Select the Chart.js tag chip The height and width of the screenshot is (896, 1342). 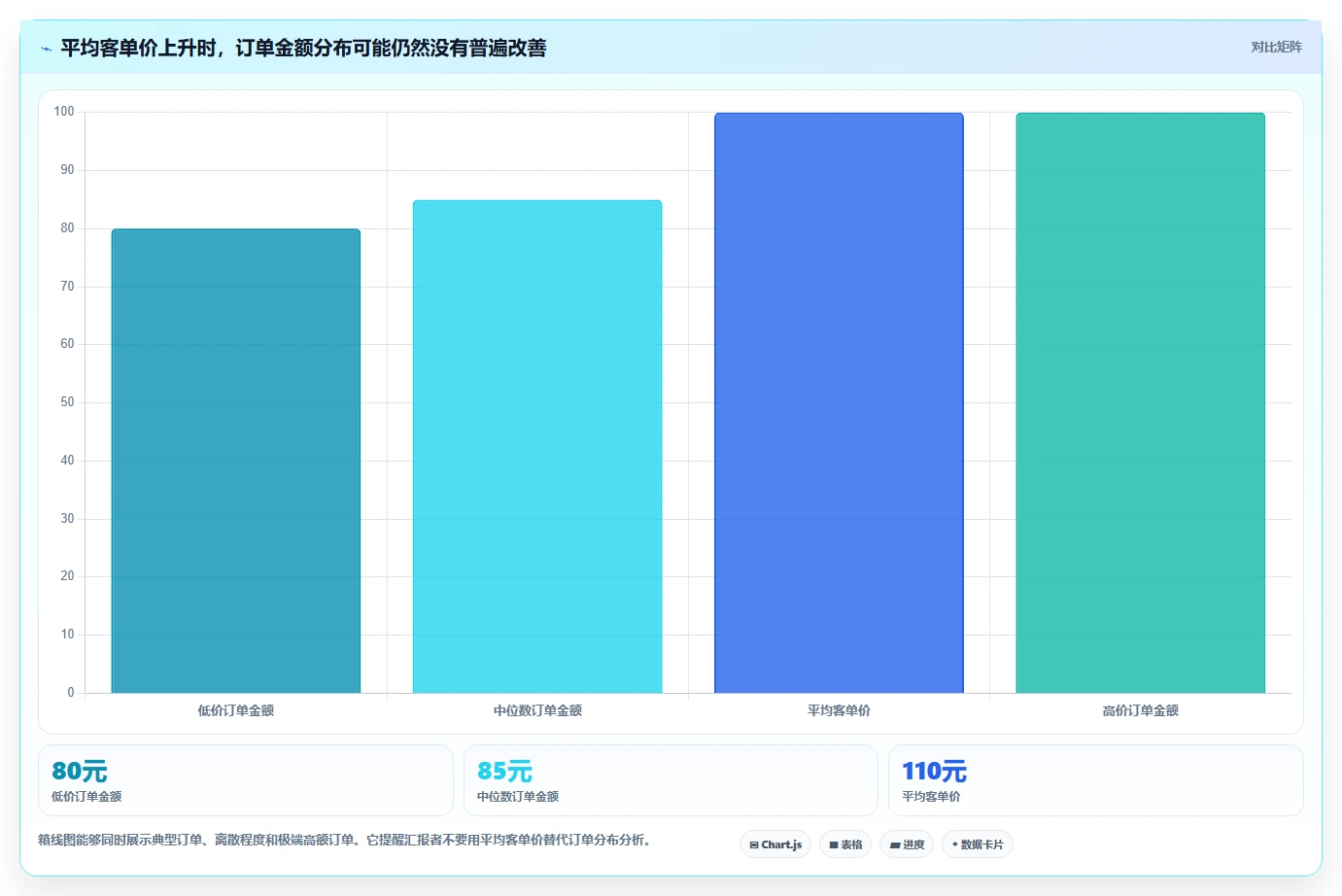click(x=775, y=844)
